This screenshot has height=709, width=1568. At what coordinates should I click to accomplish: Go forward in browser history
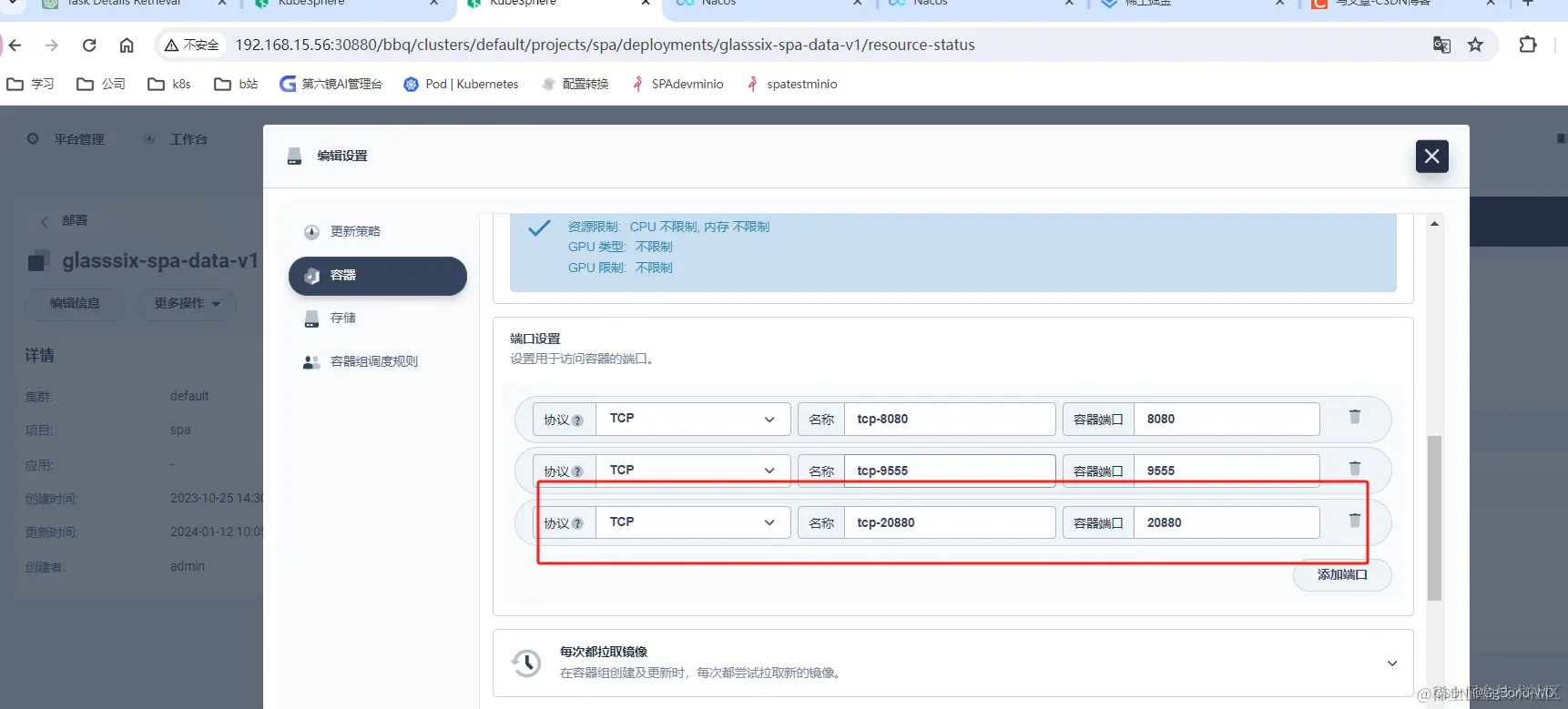click(x=52, y=45)
